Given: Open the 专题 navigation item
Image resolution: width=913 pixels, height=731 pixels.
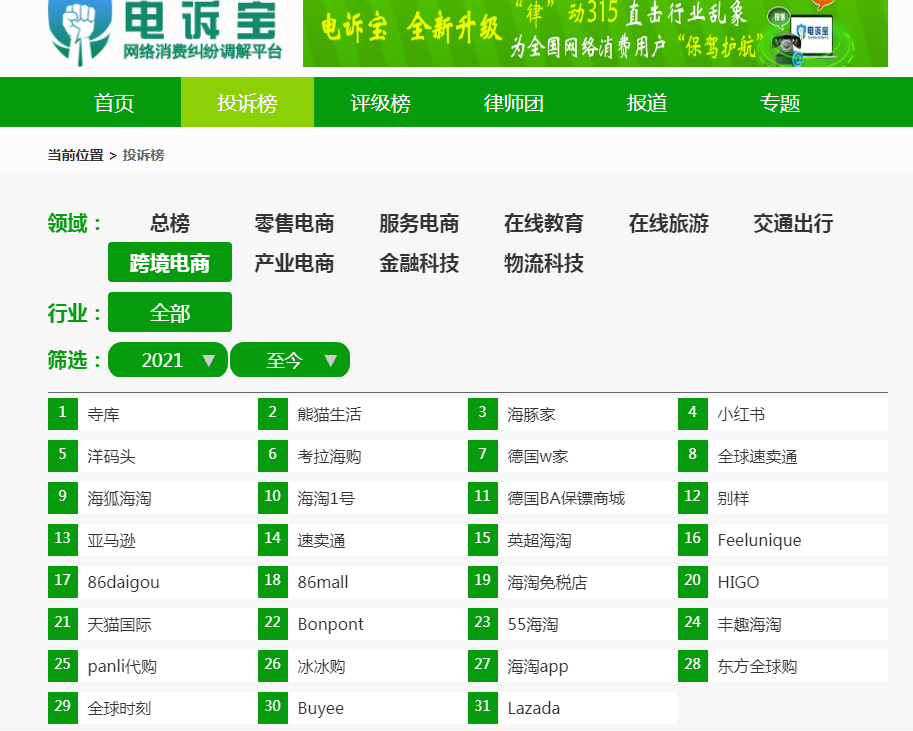Looking at the screenshot, I should tap(780, 103).
